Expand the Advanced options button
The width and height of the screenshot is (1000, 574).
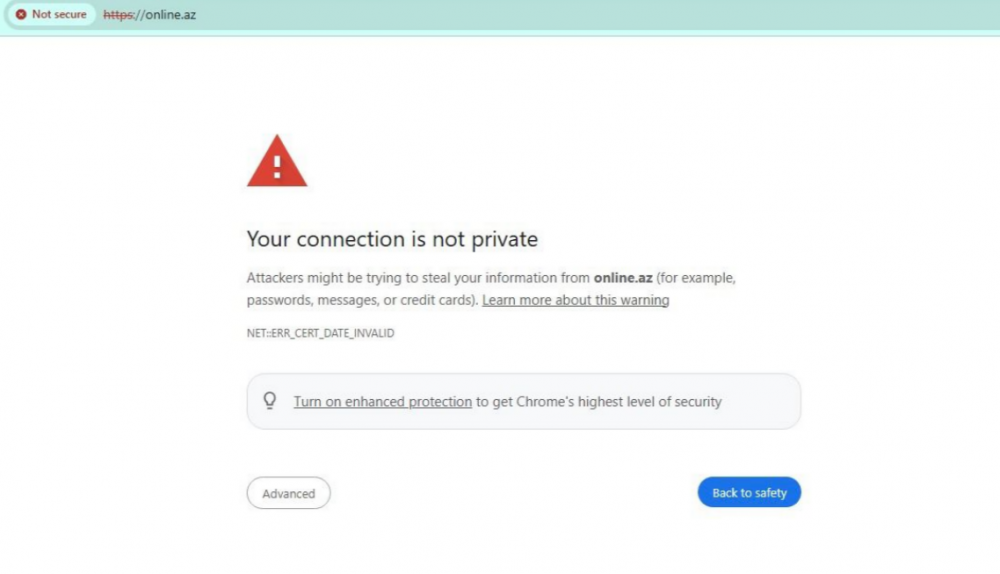coord(288,493)
